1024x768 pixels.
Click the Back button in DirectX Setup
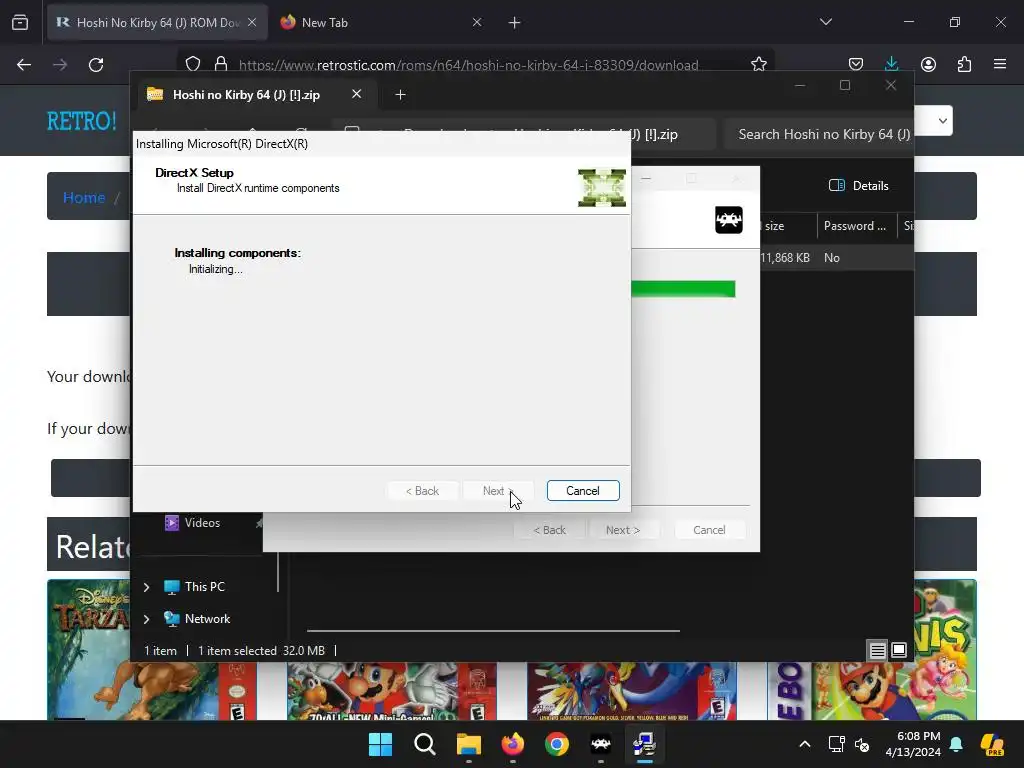(x=422, y=490)
